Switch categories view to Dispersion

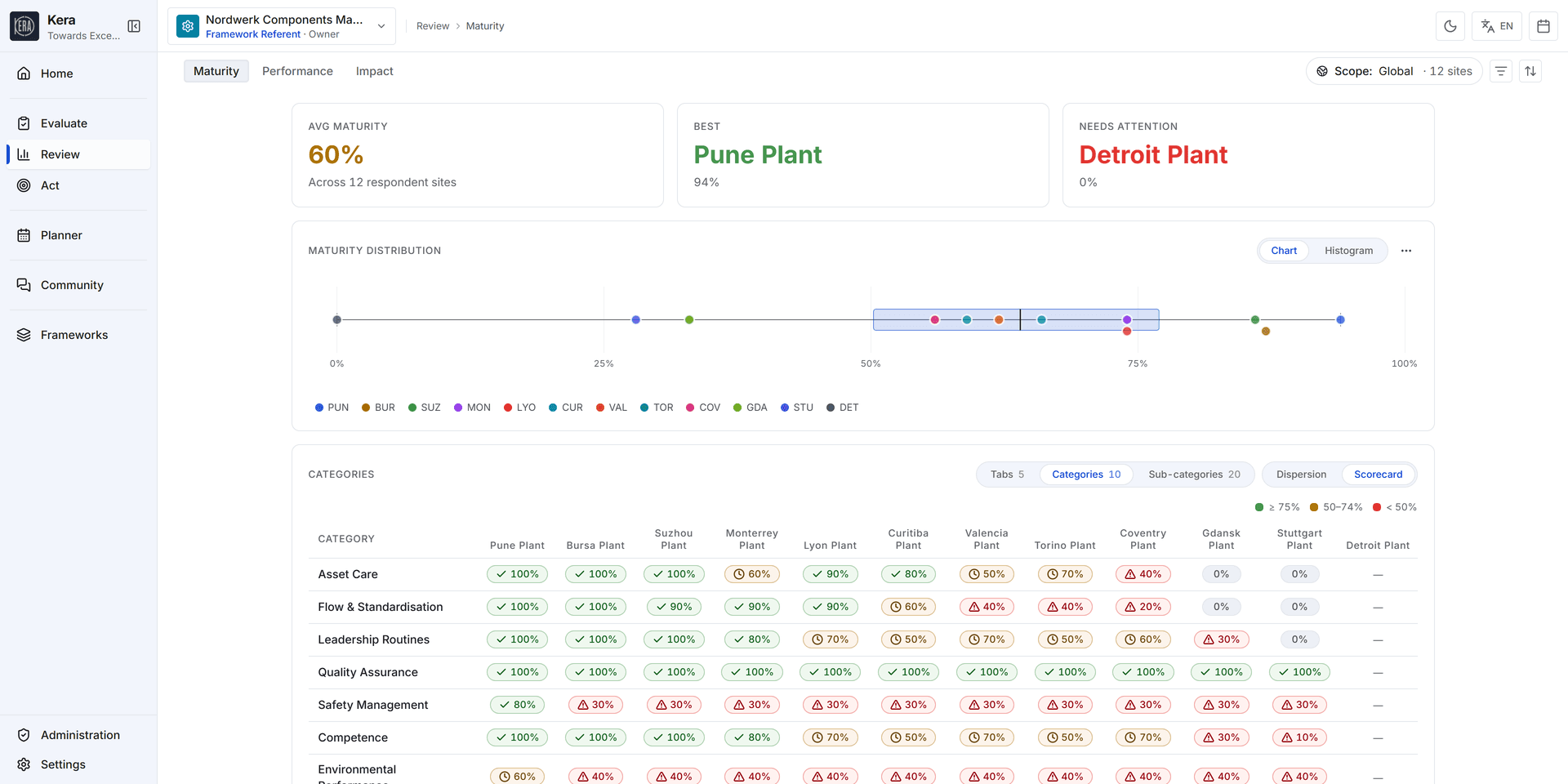click(1301, 474)
